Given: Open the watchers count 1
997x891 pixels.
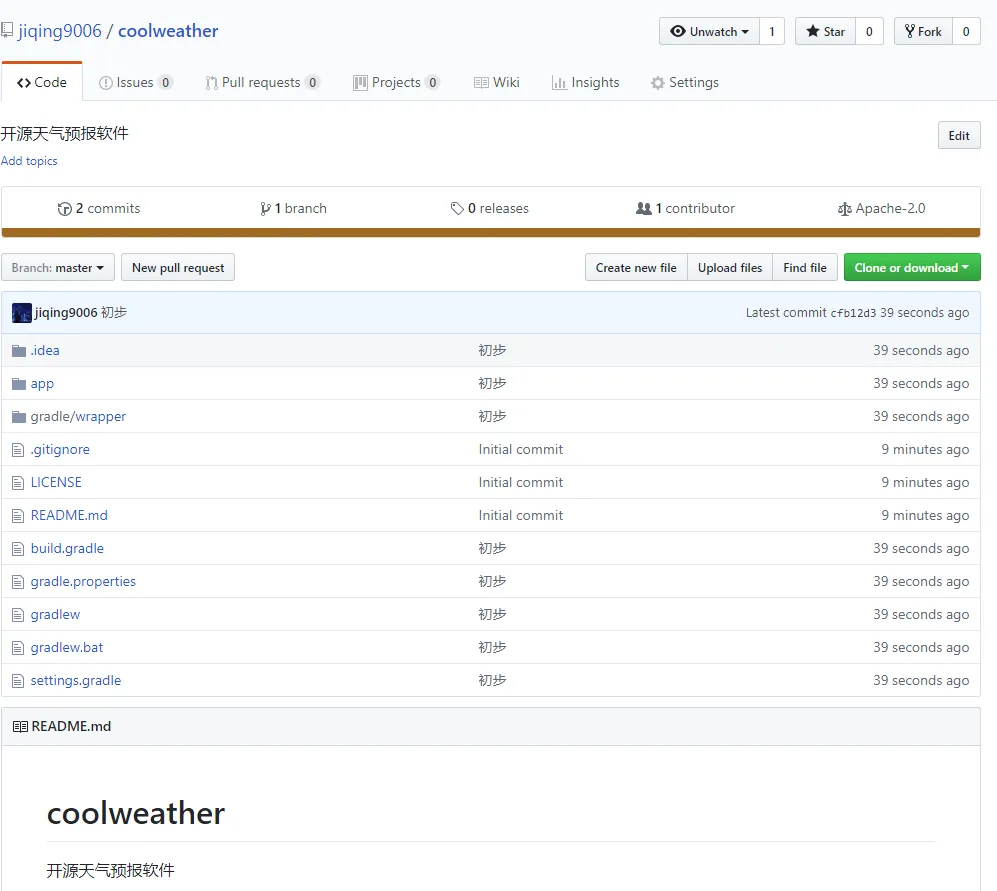Looking at the screenshot, I should 772,31.
